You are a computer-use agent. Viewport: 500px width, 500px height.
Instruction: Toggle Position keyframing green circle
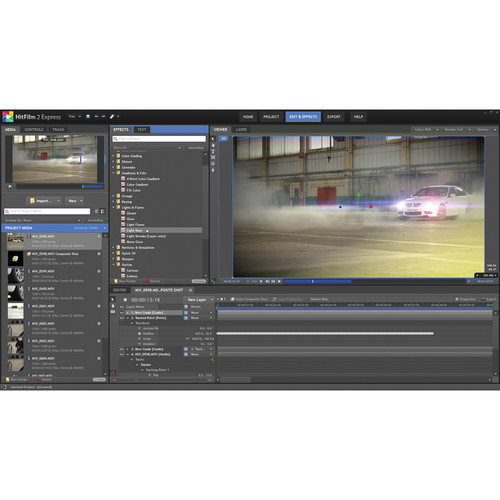[140, 333]
